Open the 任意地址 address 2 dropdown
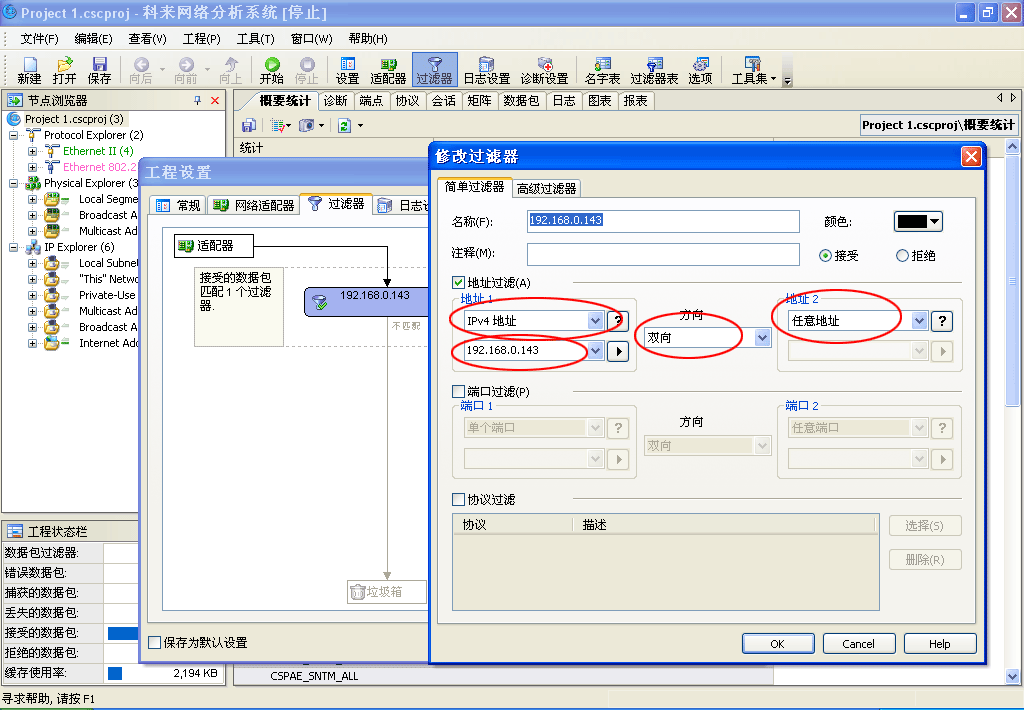1024x710 pixels. click(920, 321)
